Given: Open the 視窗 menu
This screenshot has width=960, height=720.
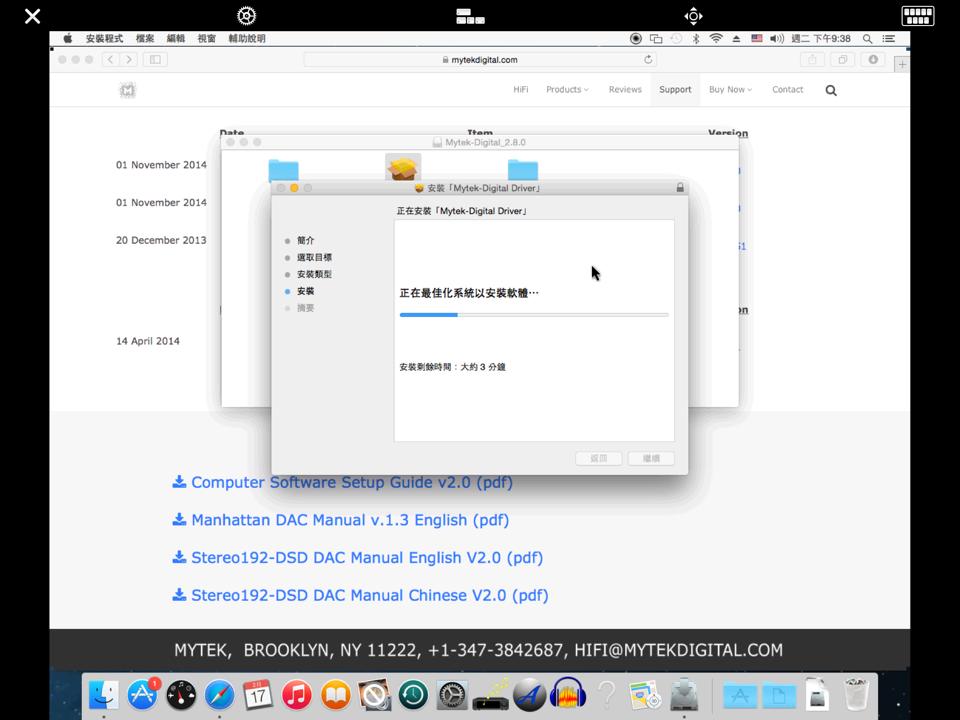Looking at the screenshot, I should point(207,38).
